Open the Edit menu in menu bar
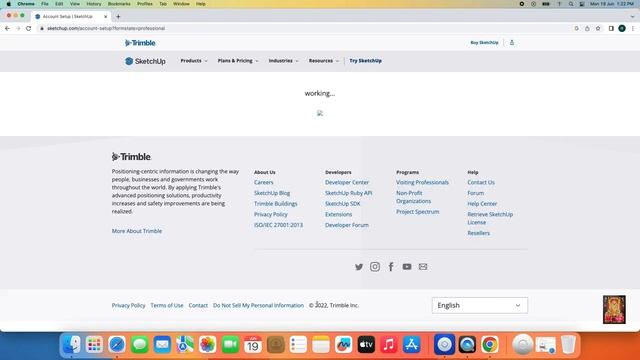The image size is (640, 360). (59, 4)
